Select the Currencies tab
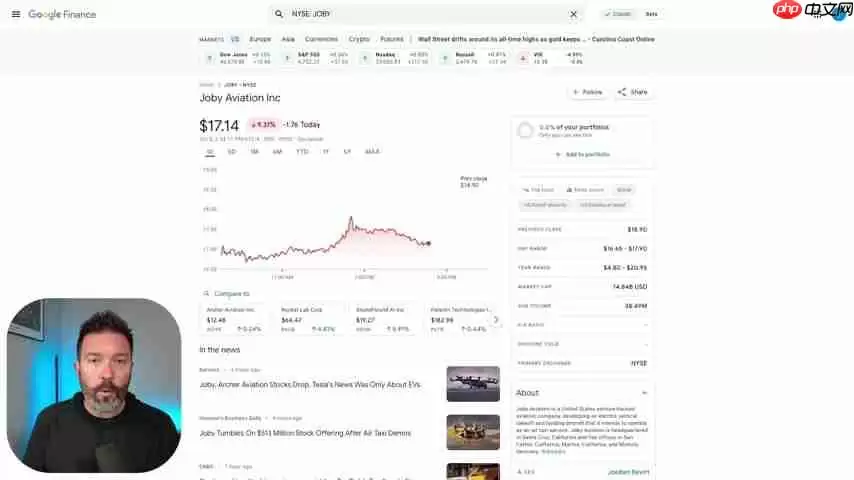The image size is (854, 480). point(321,39)
